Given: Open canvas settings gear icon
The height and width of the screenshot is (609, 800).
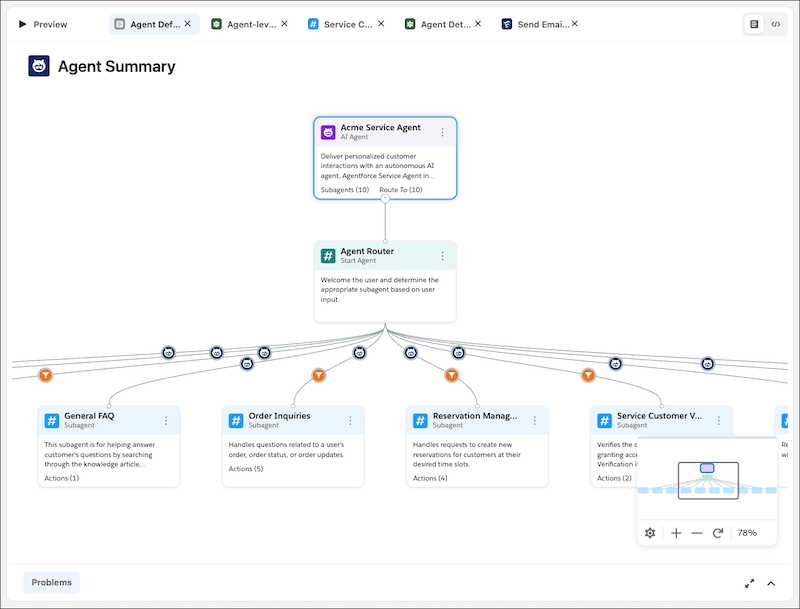Looking at the screenshot, I should pos(650,533).
